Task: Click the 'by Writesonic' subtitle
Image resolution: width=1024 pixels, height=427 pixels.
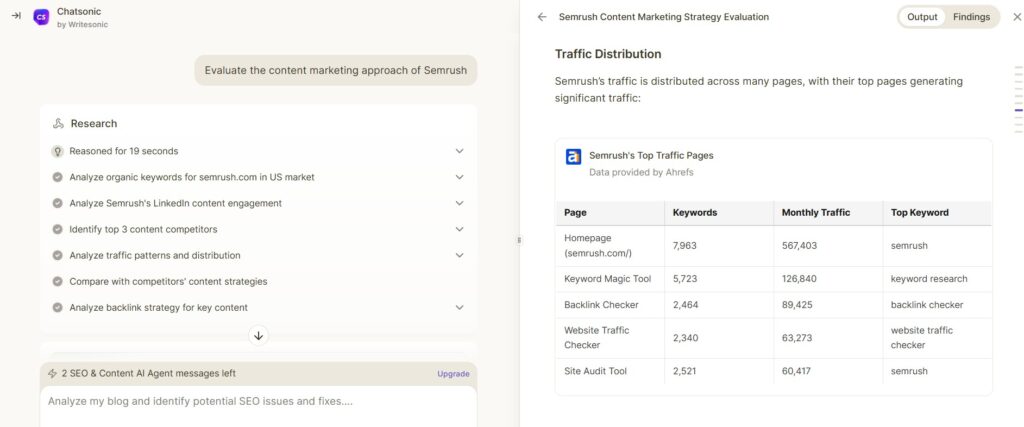Action: [x=83, y=25]
